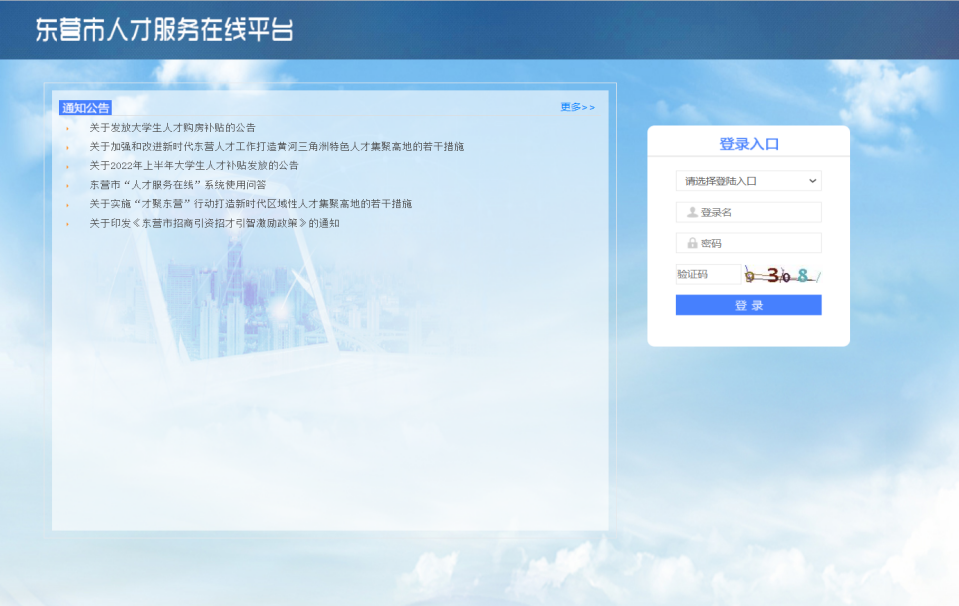Image resolution: width=959 pixels, height=606 pixels.
Task: Click the lock icon in 密码 field
Action: coord(692,243)
